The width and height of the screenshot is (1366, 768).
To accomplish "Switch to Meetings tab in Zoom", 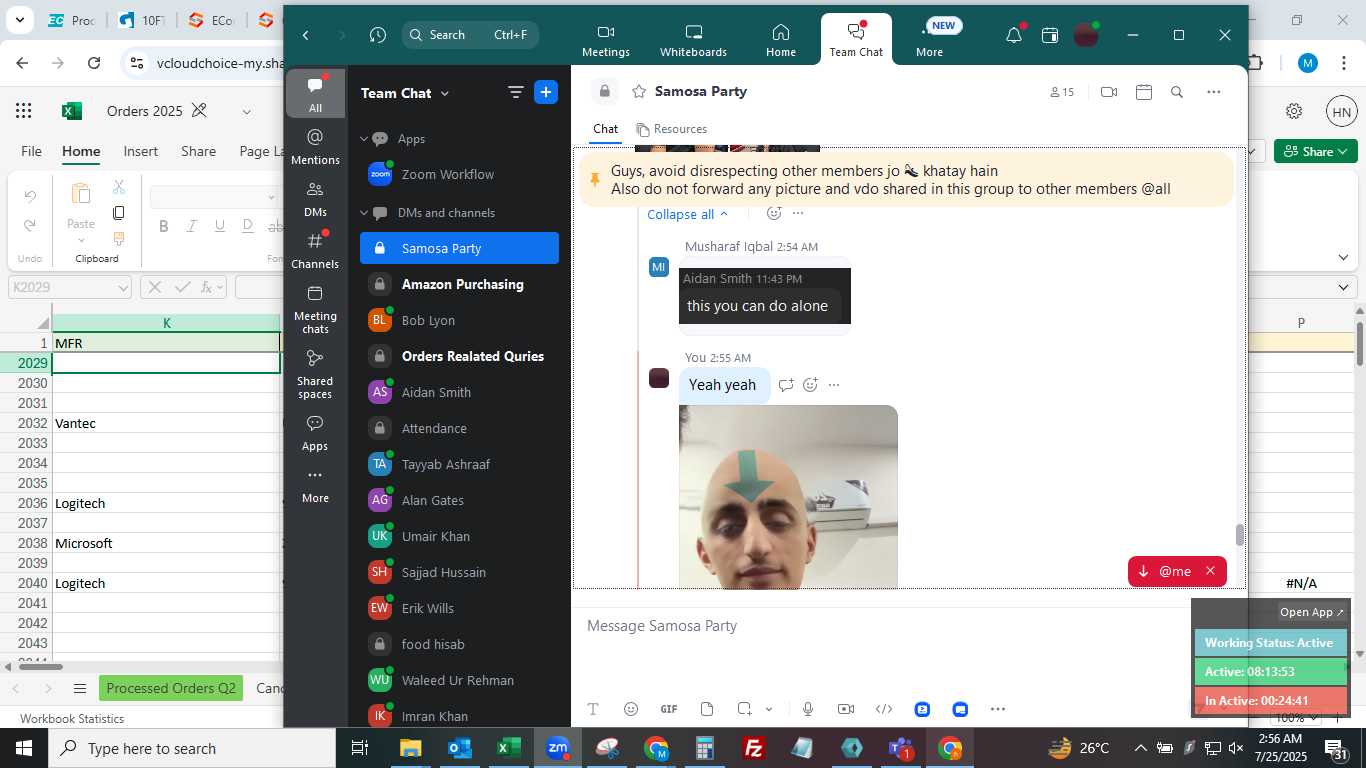I will click(x=606, y=40).
